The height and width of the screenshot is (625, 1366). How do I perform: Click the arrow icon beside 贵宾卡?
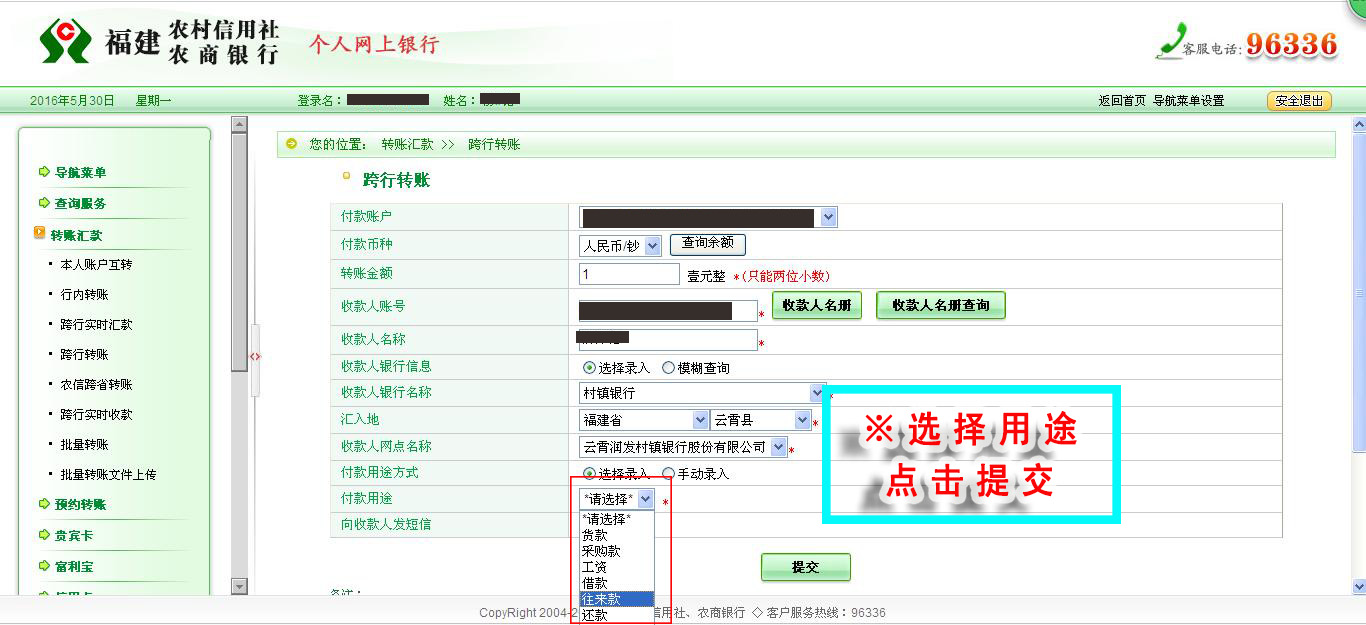click(44, 535)
